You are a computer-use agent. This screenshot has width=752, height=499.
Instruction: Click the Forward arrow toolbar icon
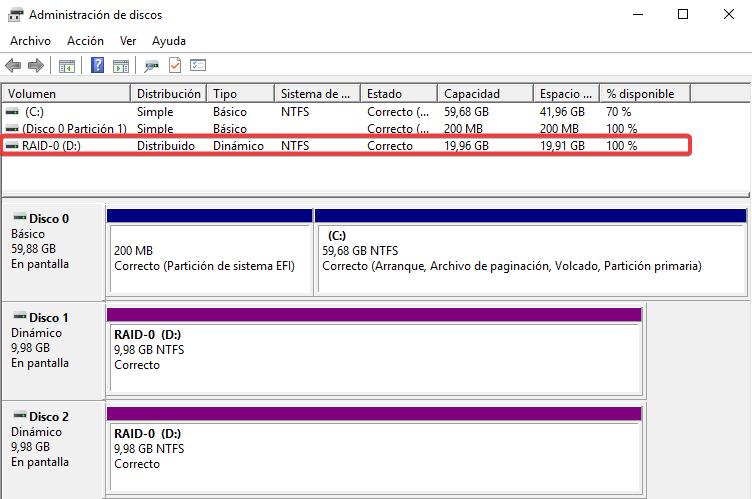(36, 66)
